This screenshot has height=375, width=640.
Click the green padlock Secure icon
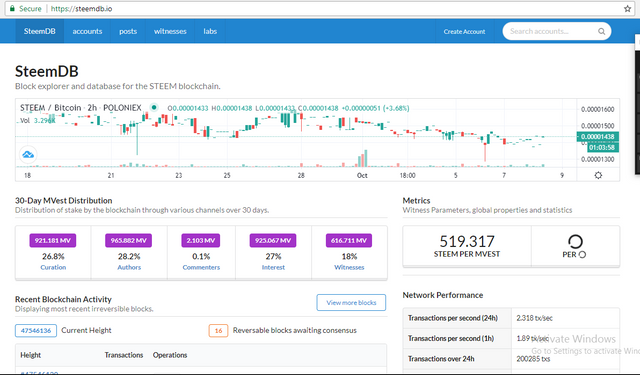pos(12,9)
